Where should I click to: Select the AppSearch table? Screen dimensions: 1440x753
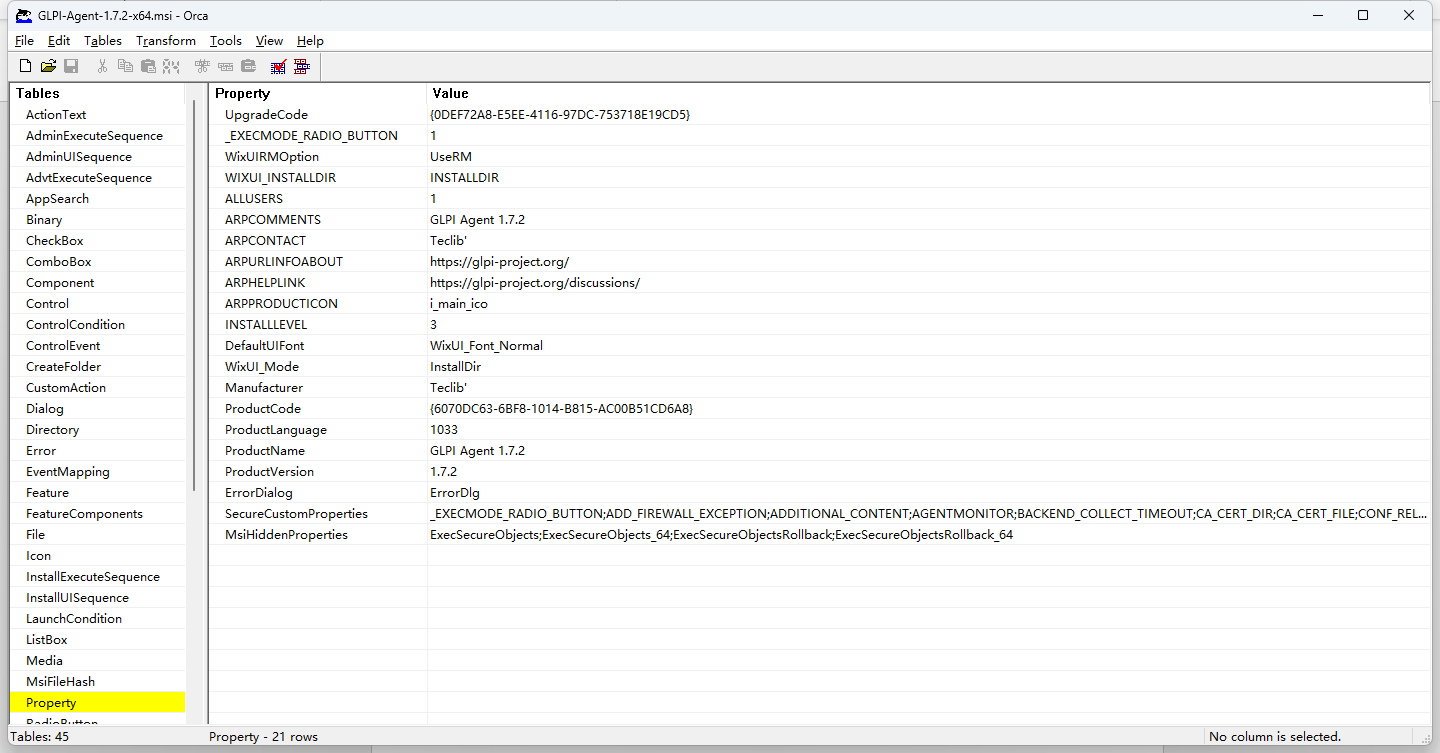57,199
